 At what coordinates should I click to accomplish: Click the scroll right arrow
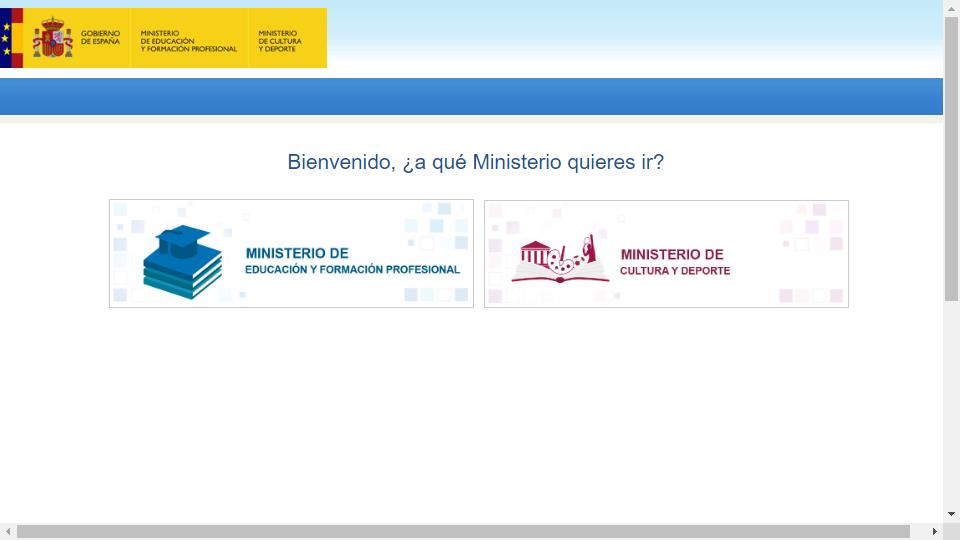pos(934,531)
